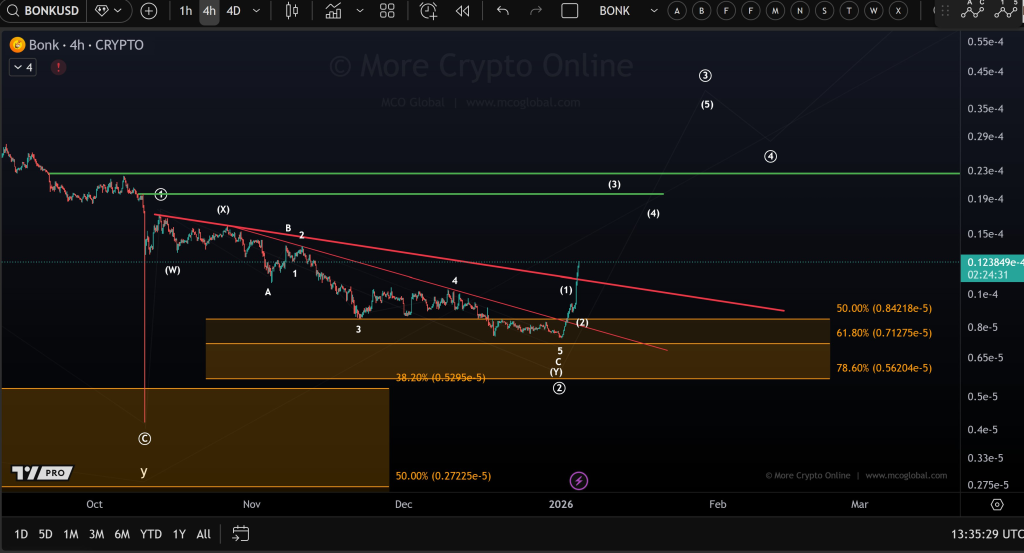Set the range to YTD
Screen dimensions: 1024x553
pos(151,534)
